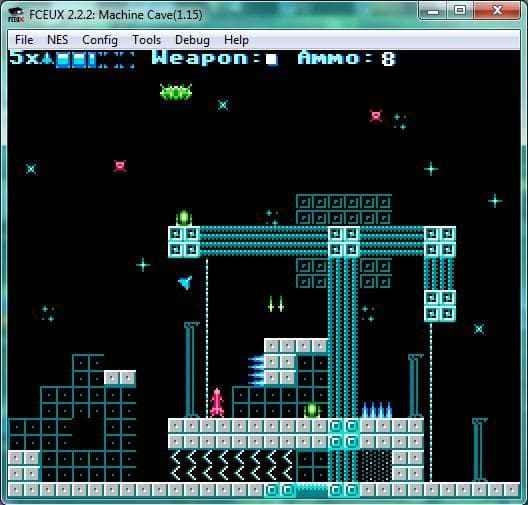Open the Help menu
528x505 pixels.
[236, 40]
